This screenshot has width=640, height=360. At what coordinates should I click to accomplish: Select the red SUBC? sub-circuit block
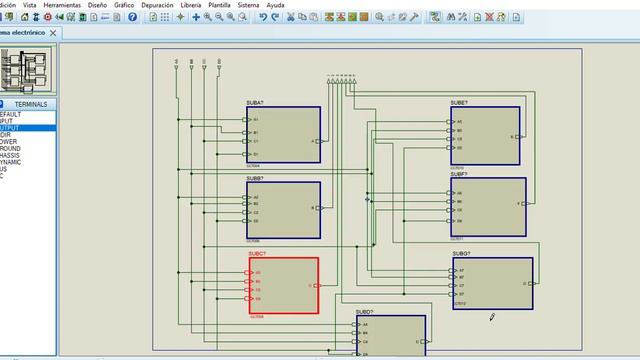tap(284, 285)
